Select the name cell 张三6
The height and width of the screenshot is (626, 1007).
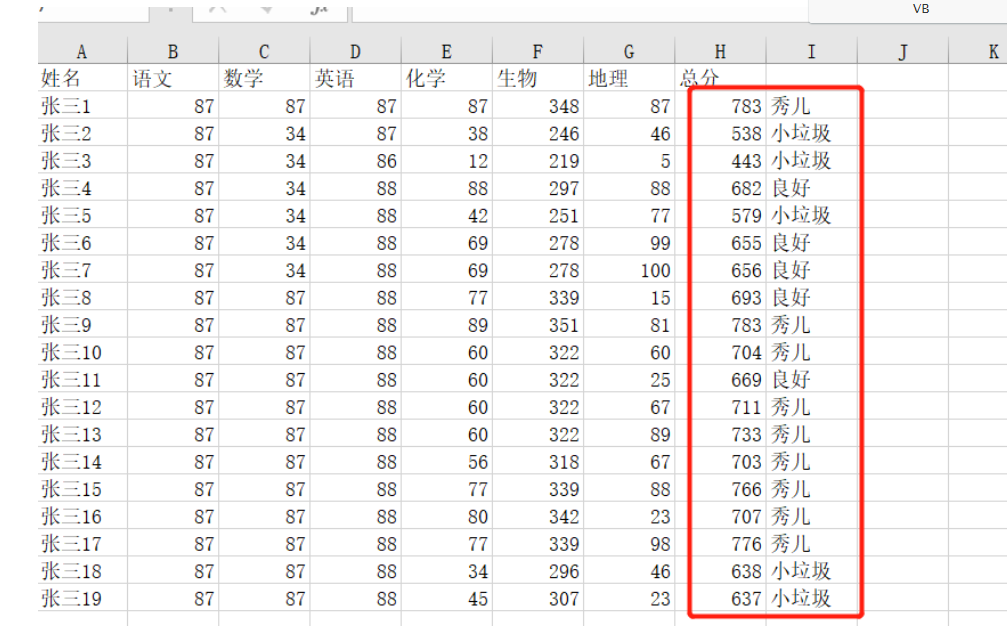pos(83,242)
